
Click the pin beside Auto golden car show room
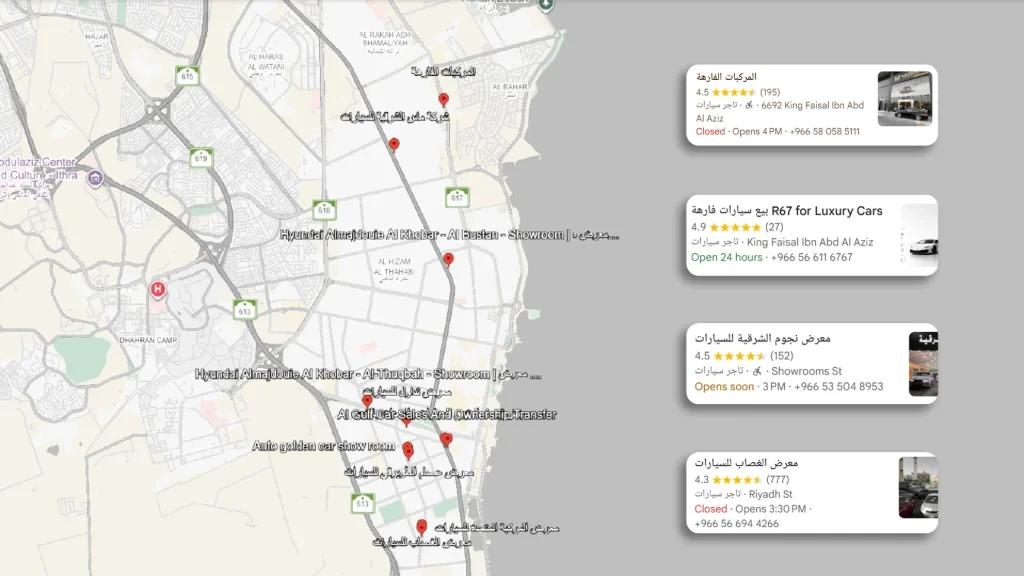pos(408,450)
